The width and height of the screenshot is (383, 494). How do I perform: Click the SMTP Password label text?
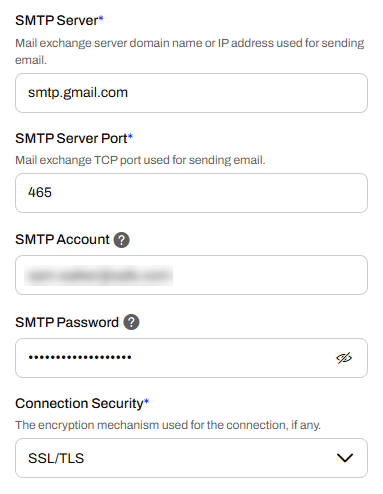[x=67, y=322]
